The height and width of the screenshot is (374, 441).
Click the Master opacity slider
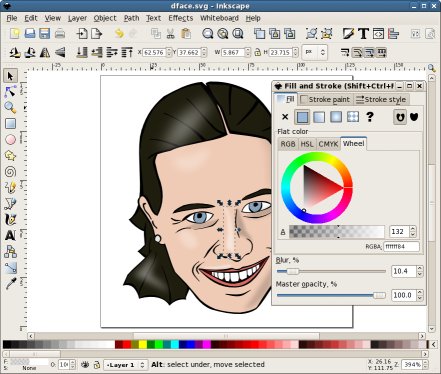(331, 295)
